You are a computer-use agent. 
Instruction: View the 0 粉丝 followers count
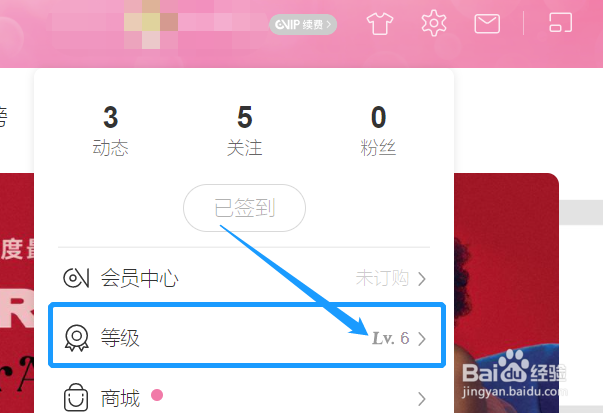coord(378,131)
